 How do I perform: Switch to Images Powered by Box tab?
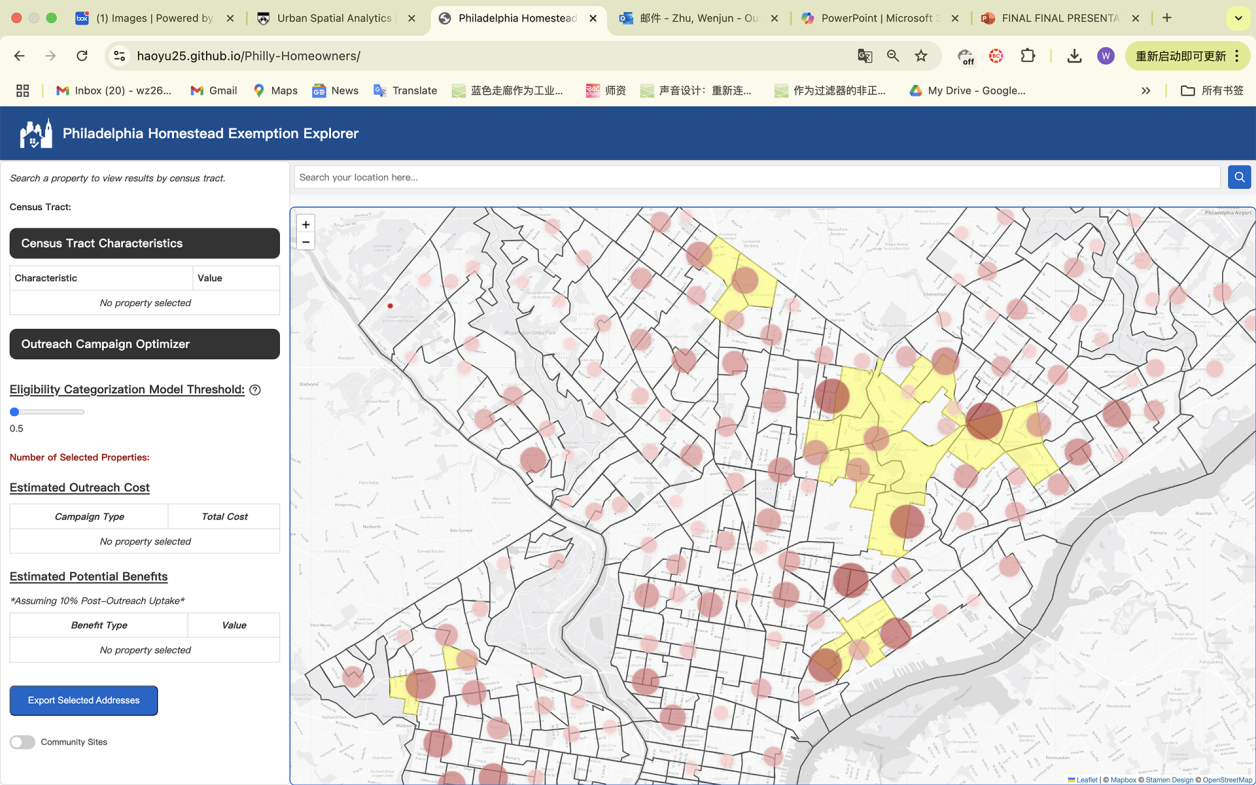click(x=154, y=18)
